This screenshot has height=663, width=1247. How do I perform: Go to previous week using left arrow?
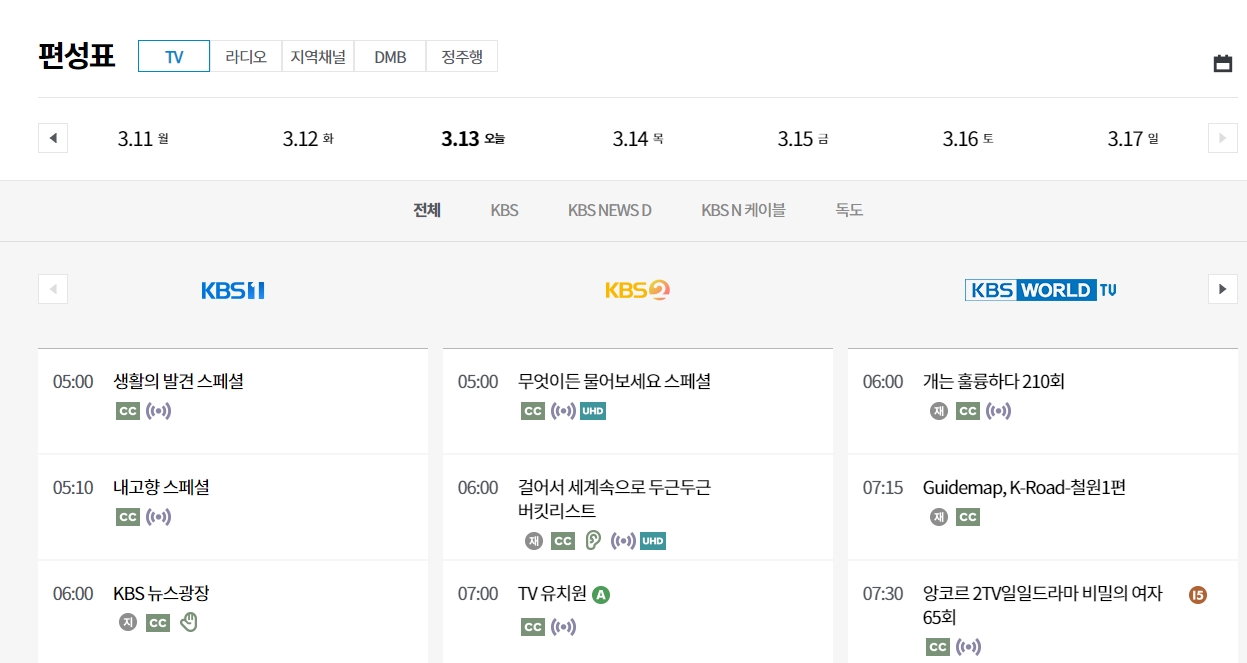[x=53, y=138]
